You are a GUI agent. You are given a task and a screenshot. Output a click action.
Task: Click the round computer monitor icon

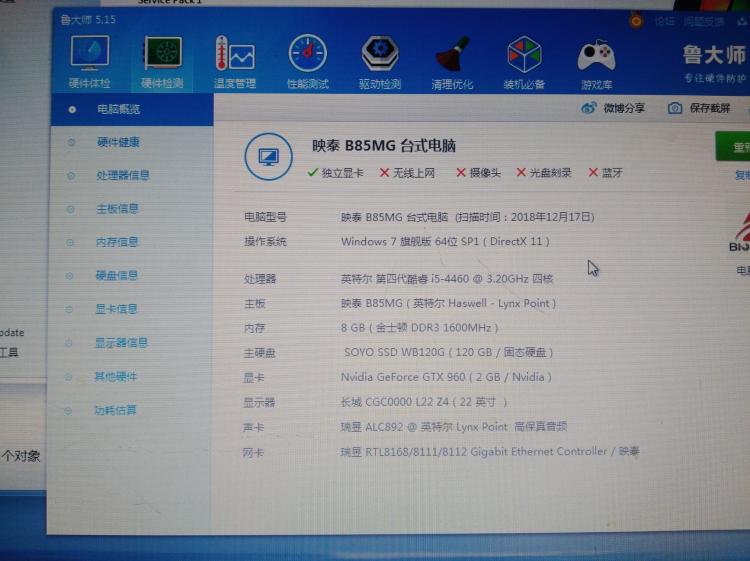268,156
